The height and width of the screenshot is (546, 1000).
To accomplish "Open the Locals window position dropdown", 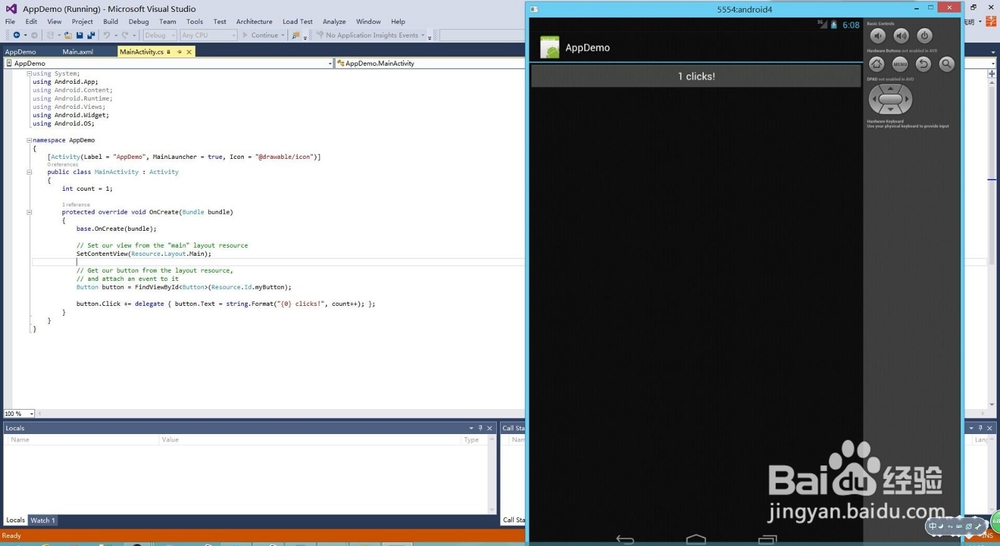I will click(x=471, y=428).
